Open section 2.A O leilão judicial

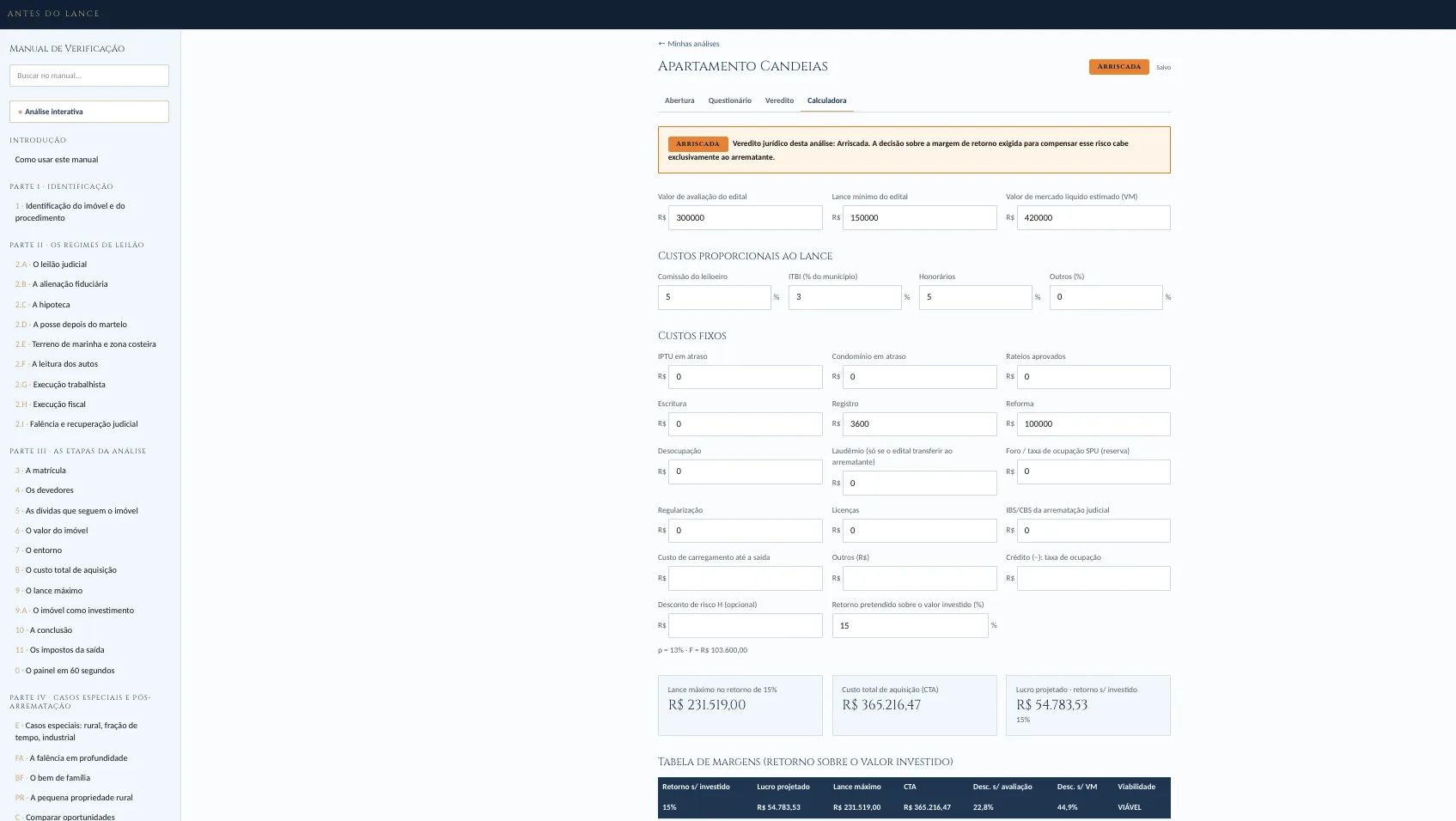point(51,265)
